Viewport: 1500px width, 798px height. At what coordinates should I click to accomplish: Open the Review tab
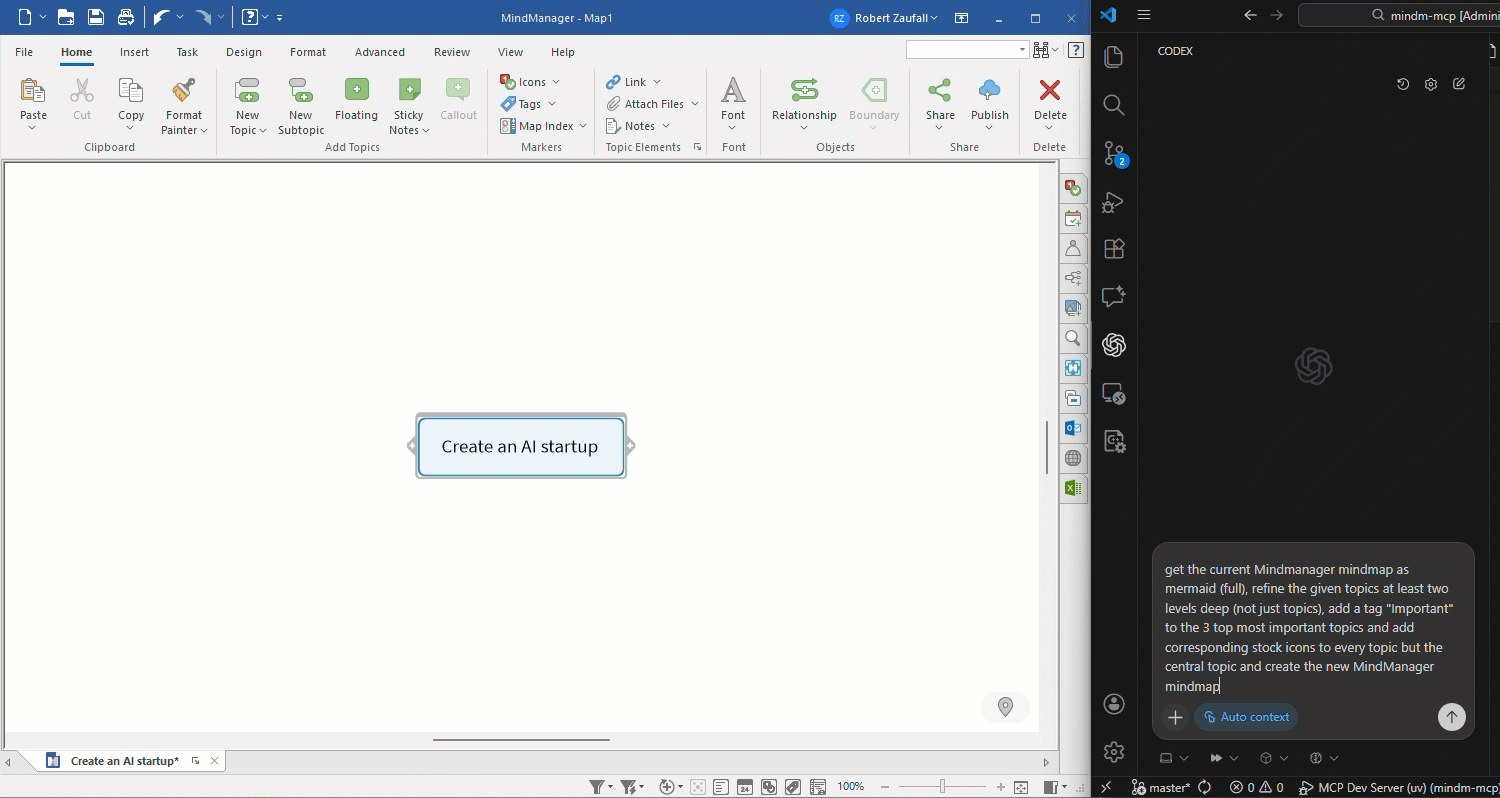click(x=451, y=52)
